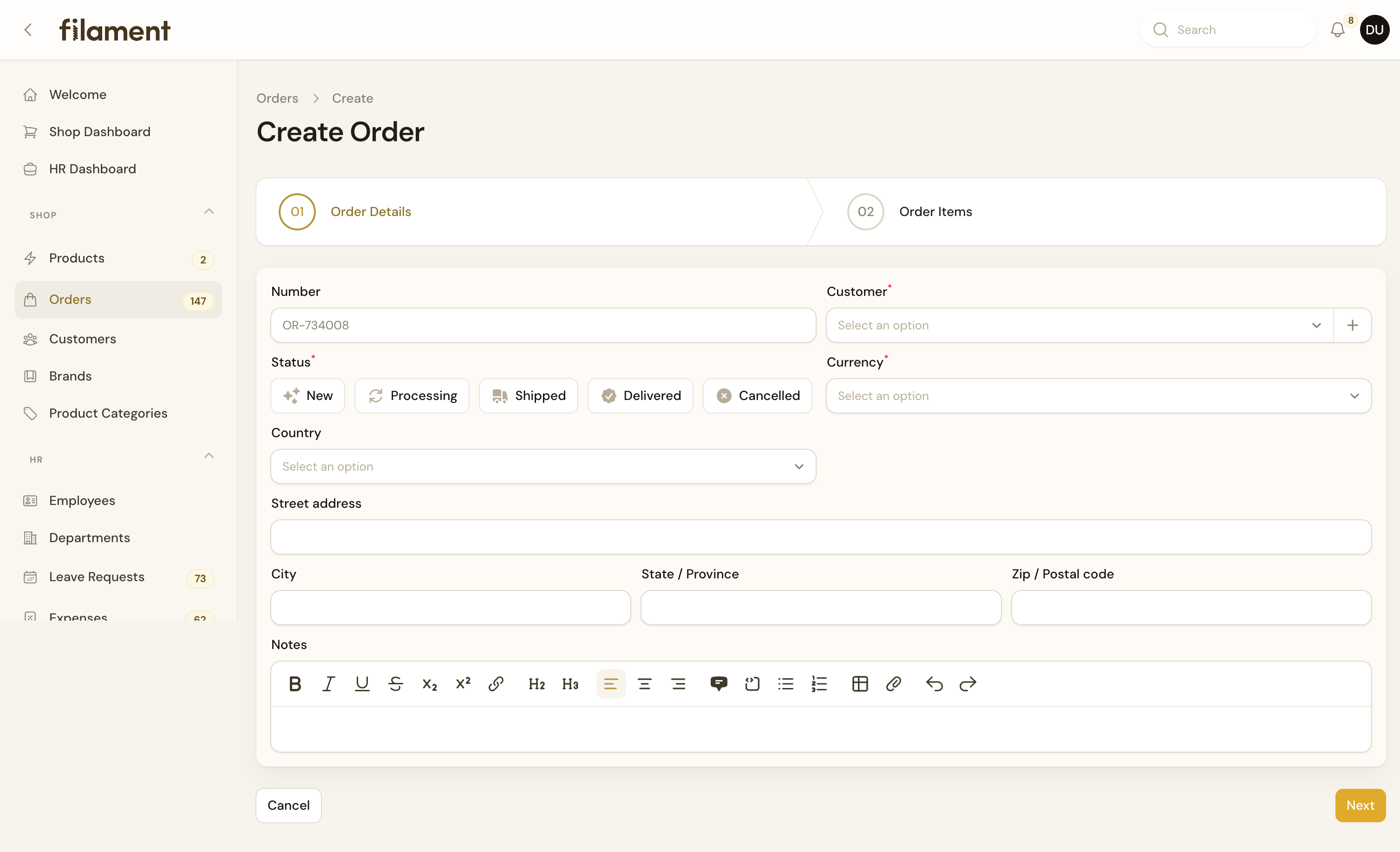Click the Next button
The height and width of the screenshot is (852, 1400).
(1360, 806)
